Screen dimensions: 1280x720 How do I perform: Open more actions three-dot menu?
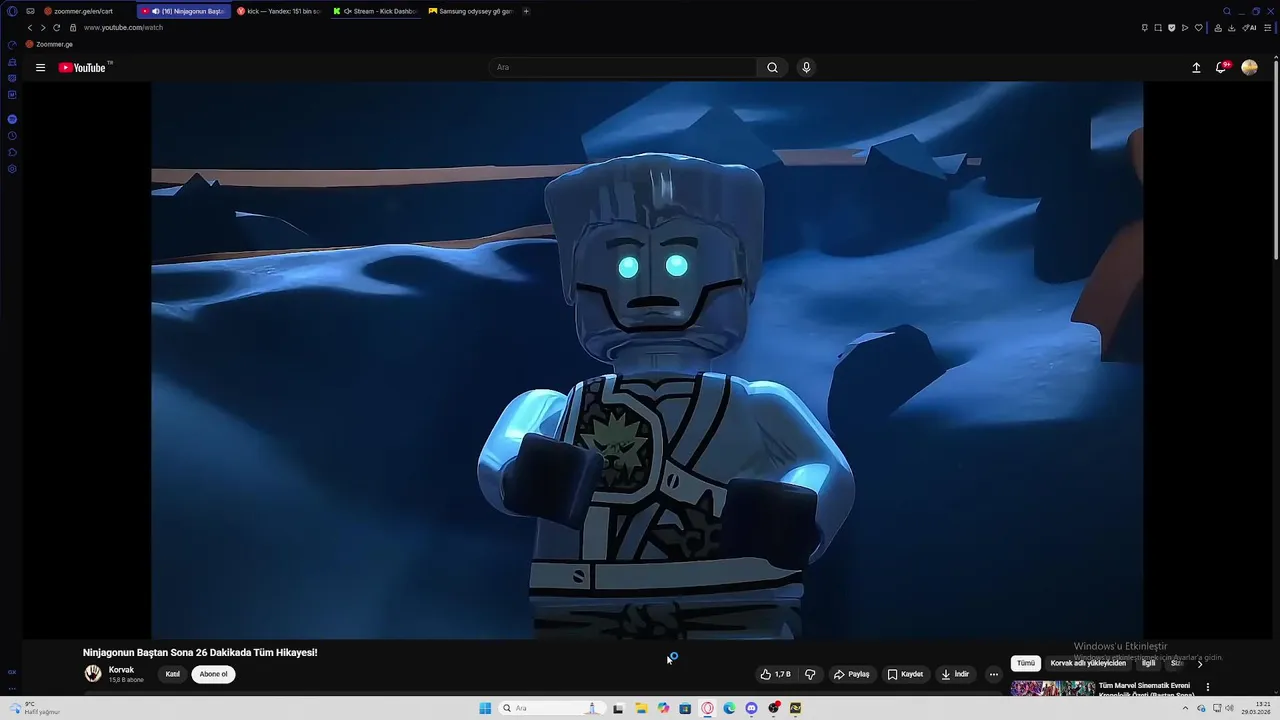tap(993, 674)
